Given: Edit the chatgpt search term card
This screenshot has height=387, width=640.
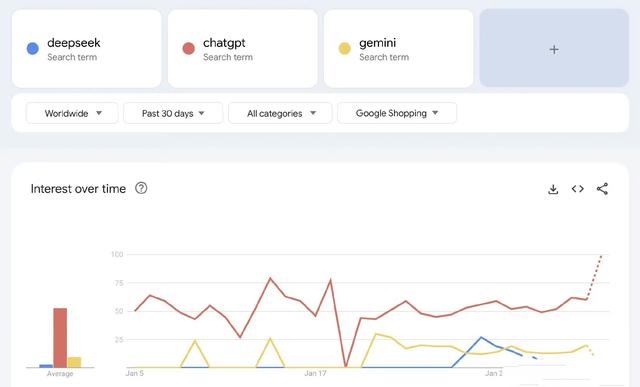Looking at the screenshot, I should 242,49.
